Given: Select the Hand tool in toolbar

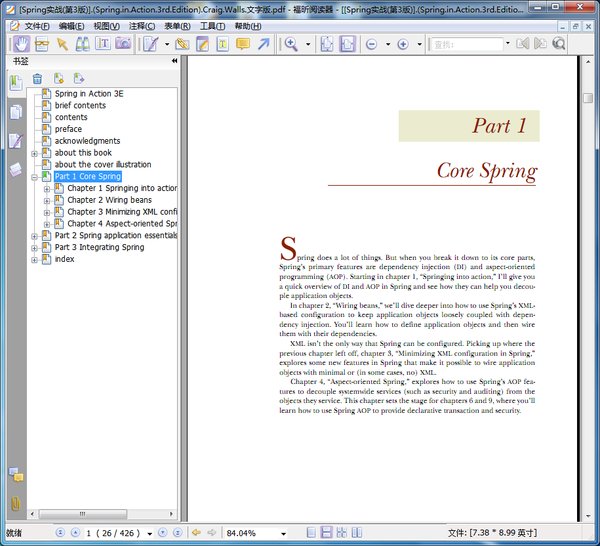Looking at the screenshot, I should 22,44.
